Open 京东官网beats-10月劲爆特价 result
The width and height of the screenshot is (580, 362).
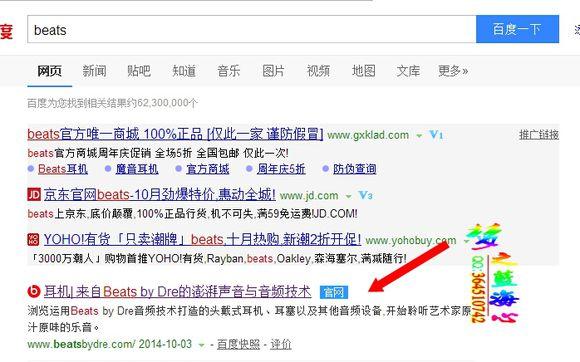[x=159, y=194]
